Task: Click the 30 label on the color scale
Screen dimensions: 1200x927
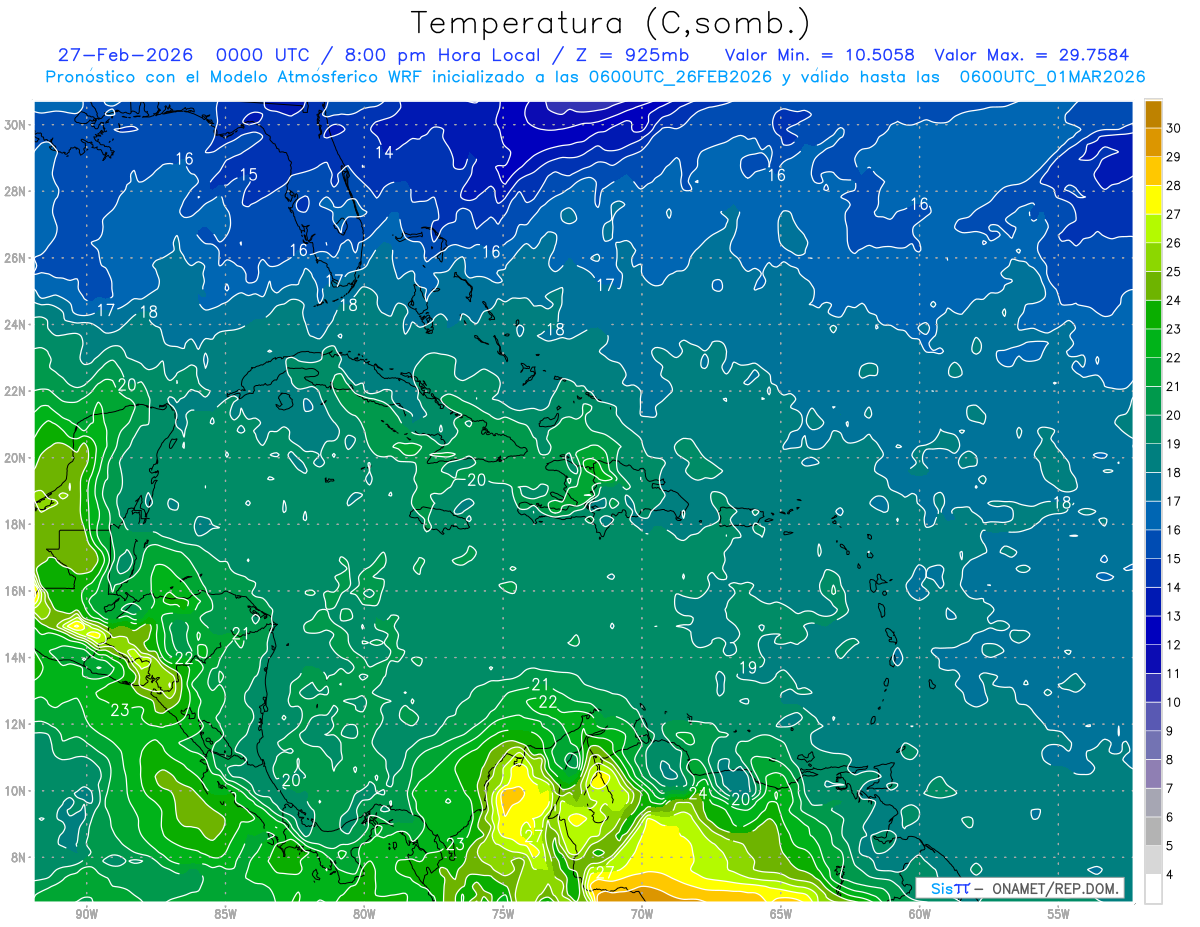Action: tap(1174, 128)
